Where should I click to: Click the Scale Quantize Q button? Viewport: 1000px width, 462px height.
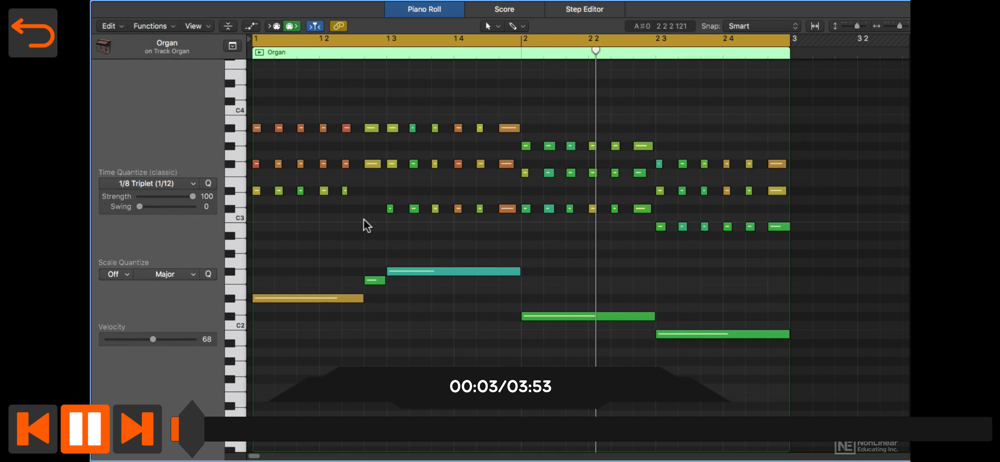208,274
